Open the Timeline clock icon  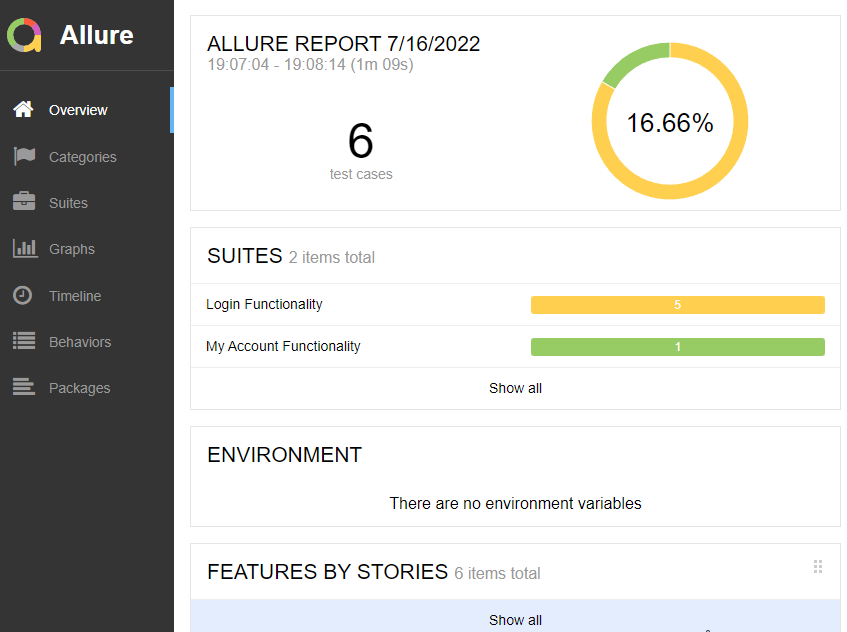tap(23, 295)
